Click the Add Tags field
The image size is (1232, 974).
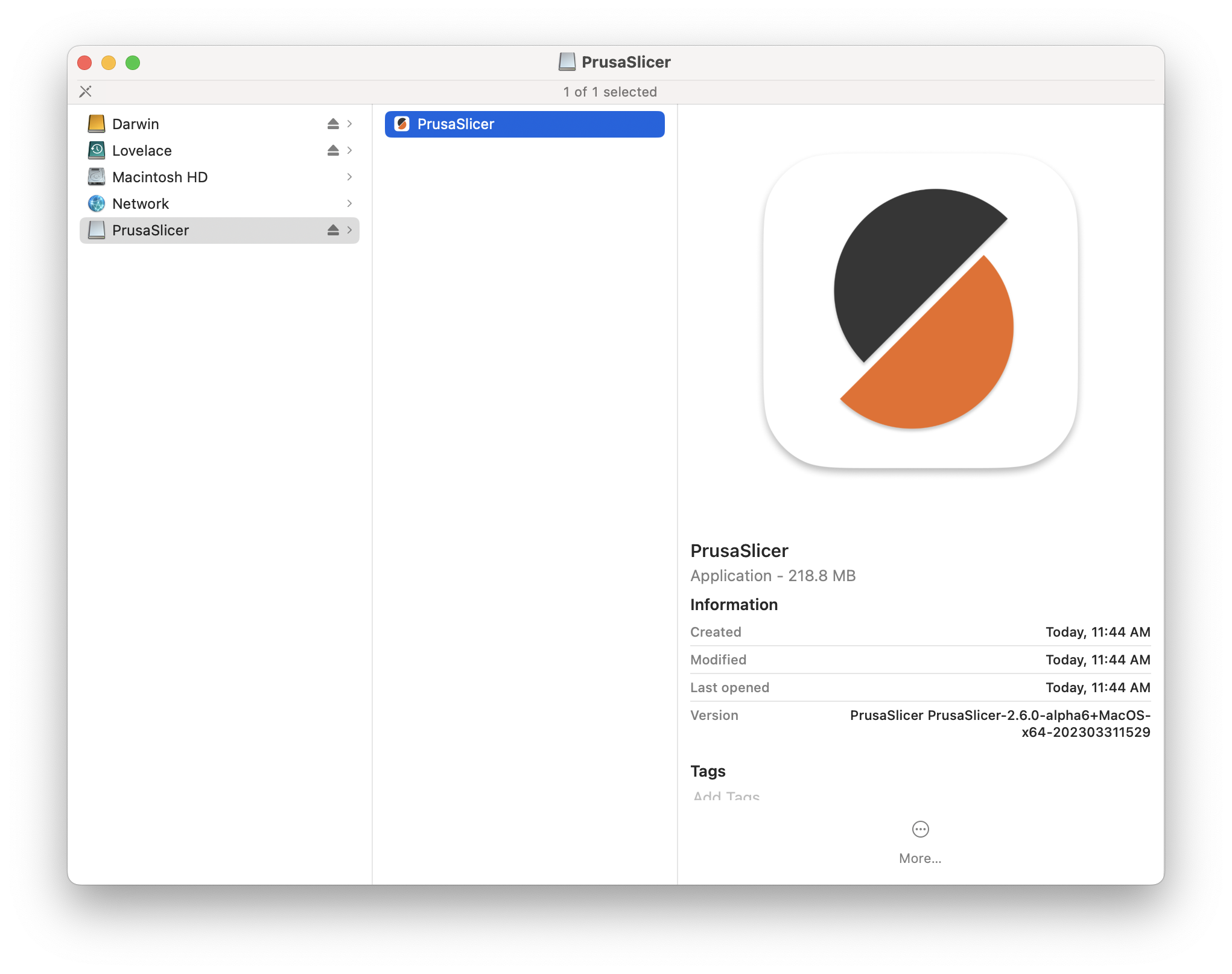point(726,795)
